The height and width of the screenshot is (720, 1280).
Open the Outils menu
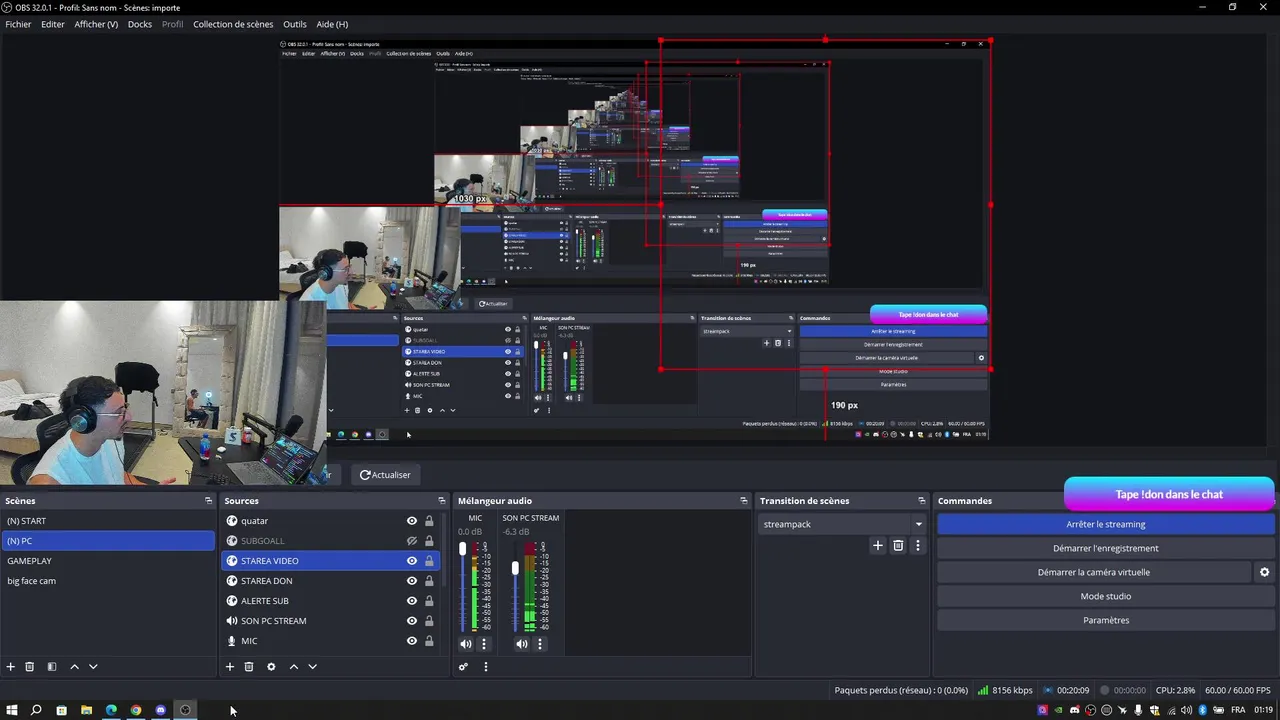point(295,24)
